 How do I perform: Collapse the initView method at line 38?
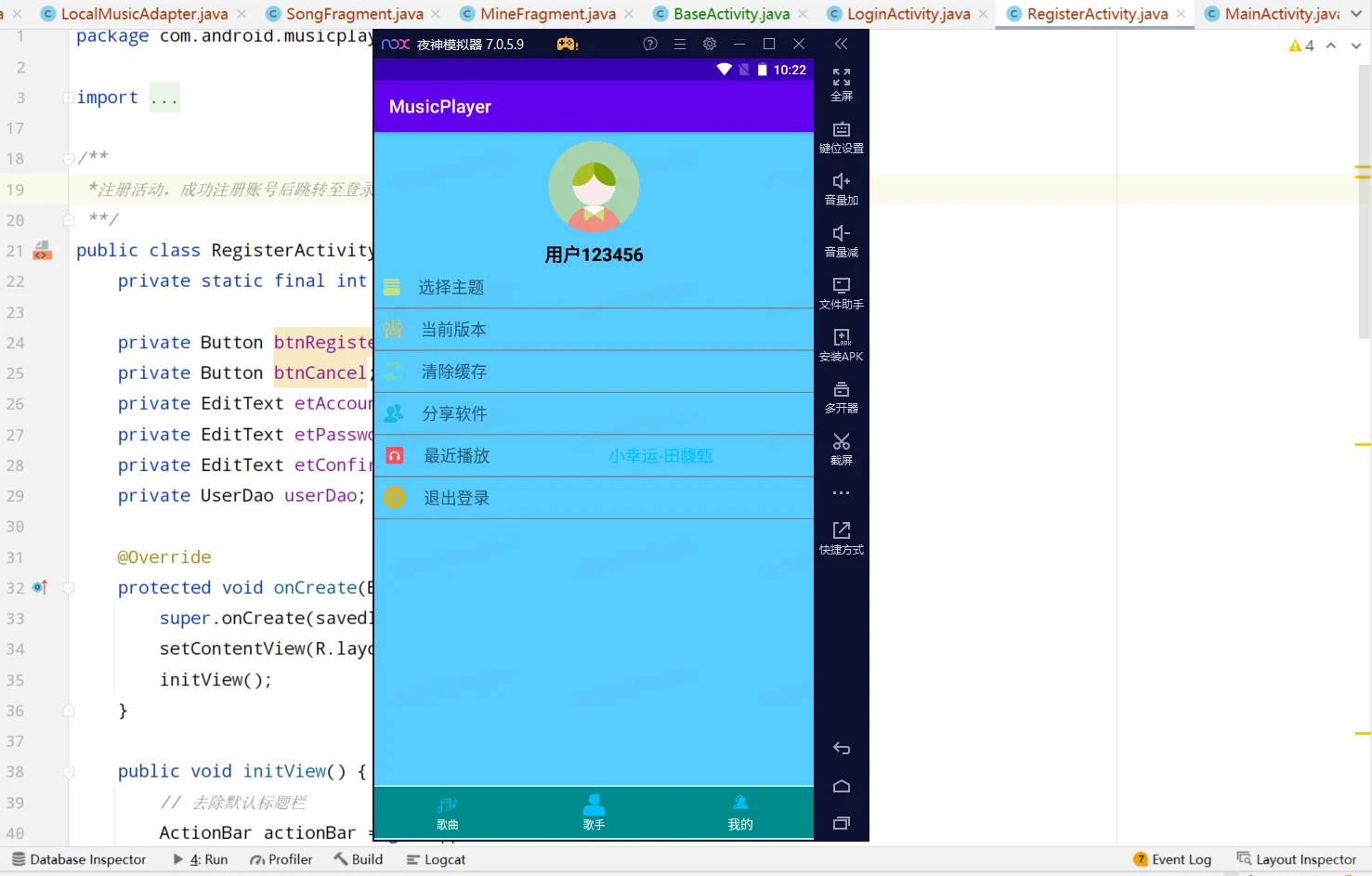(69, 772)
